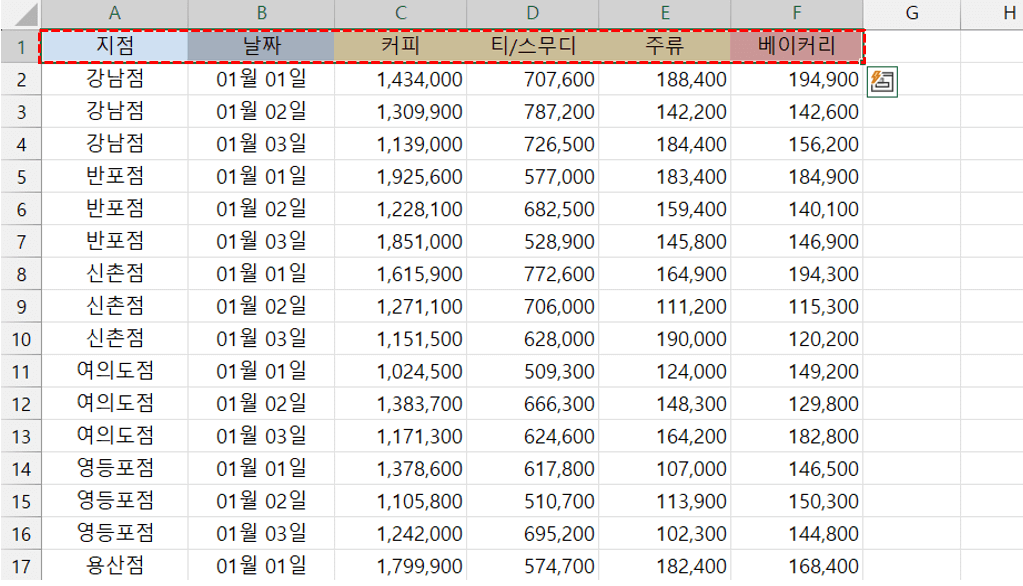Screen dimensions: 1023x586
Task: Click the 여의도점 cell in row 11
Action: point(114,372)
